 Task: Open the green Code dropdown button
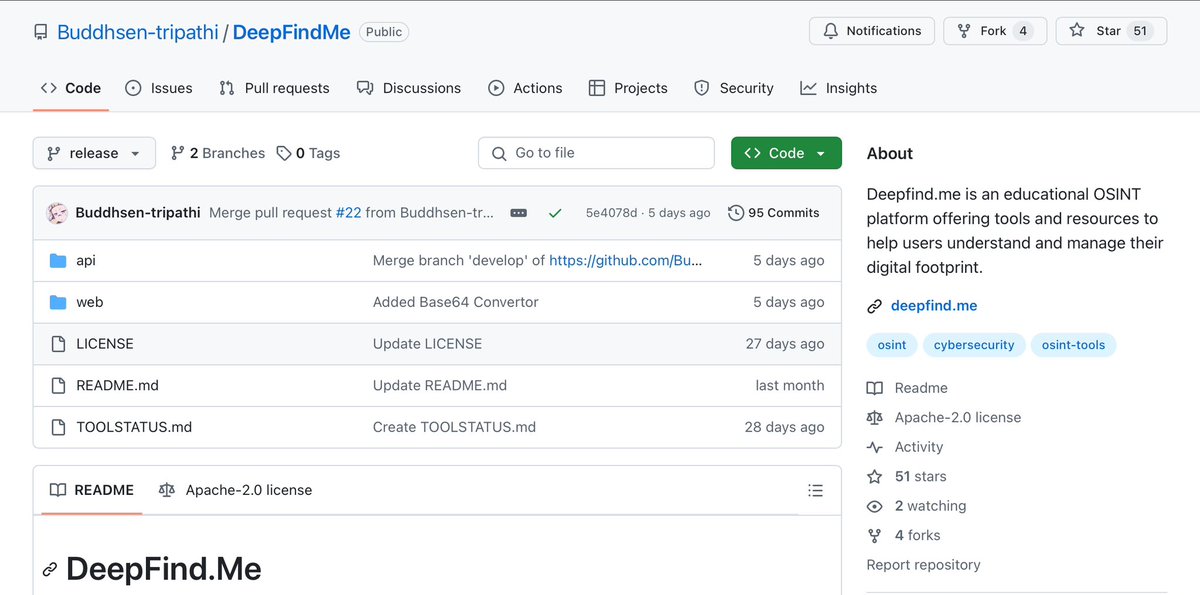pyautogui.click(x=786, y=153)
